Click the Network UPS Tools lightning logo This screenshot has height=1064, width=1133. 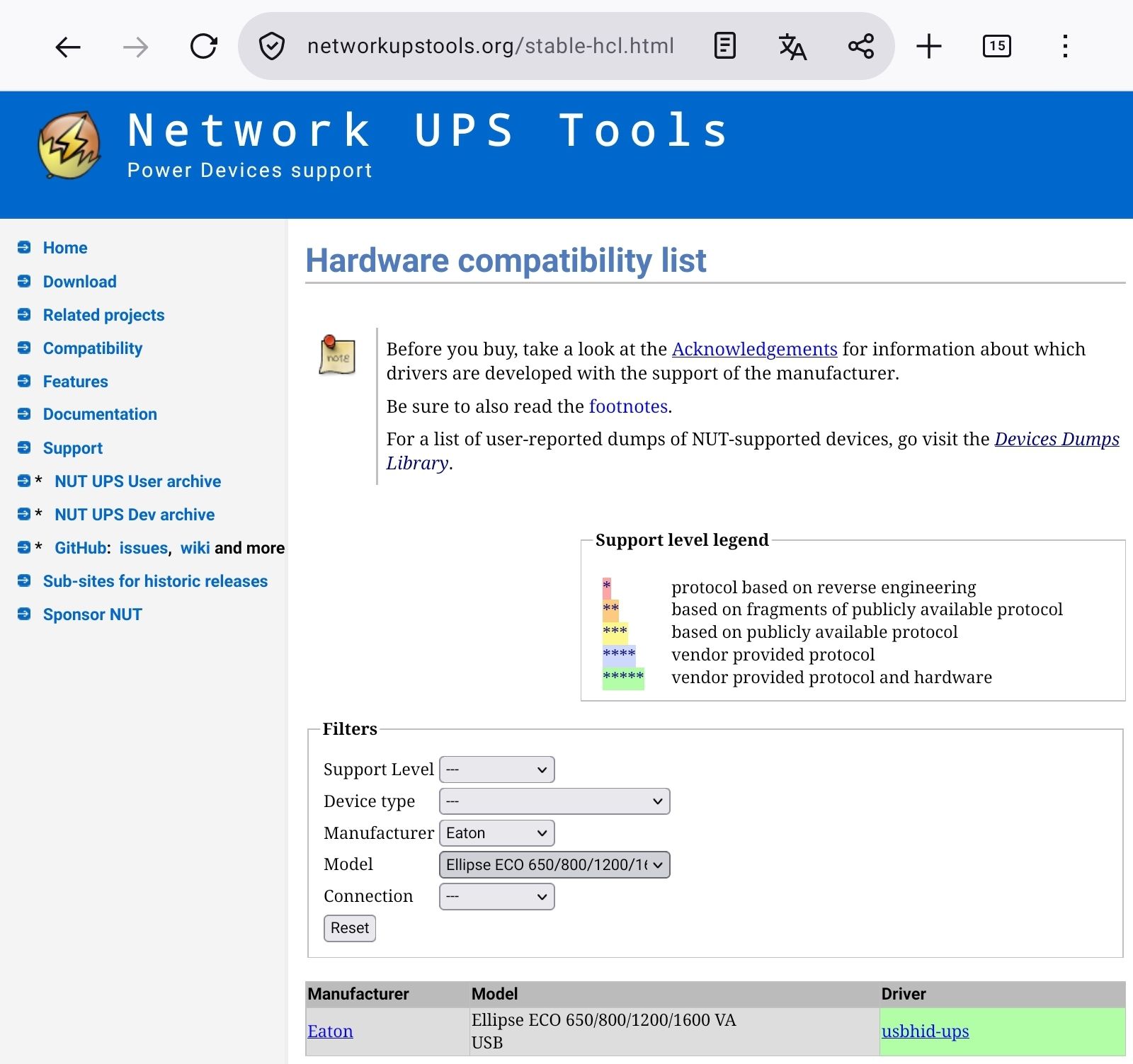point(69,145)
